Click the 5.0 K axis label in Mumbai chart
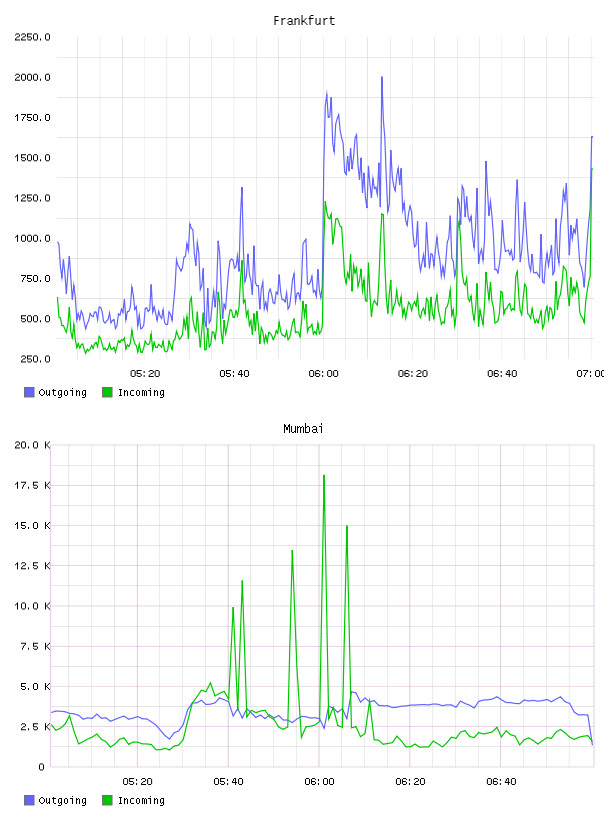 pos(35,686)
